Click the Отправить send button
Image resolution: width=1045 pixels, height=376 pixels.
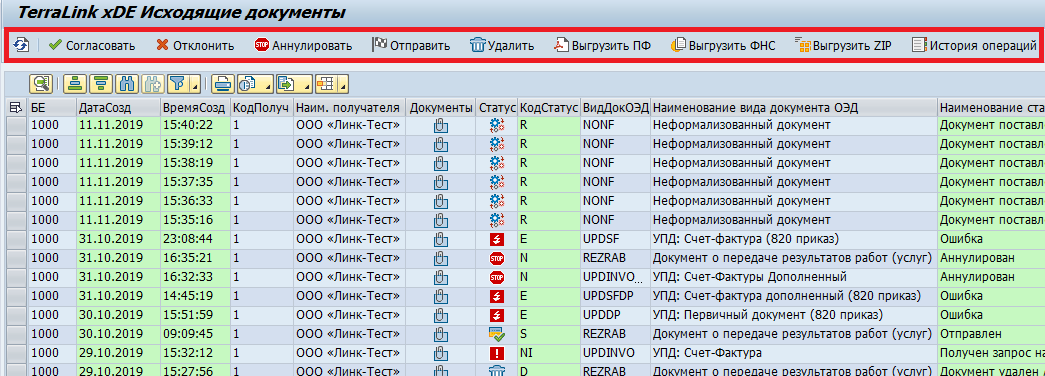pos(411,45)
